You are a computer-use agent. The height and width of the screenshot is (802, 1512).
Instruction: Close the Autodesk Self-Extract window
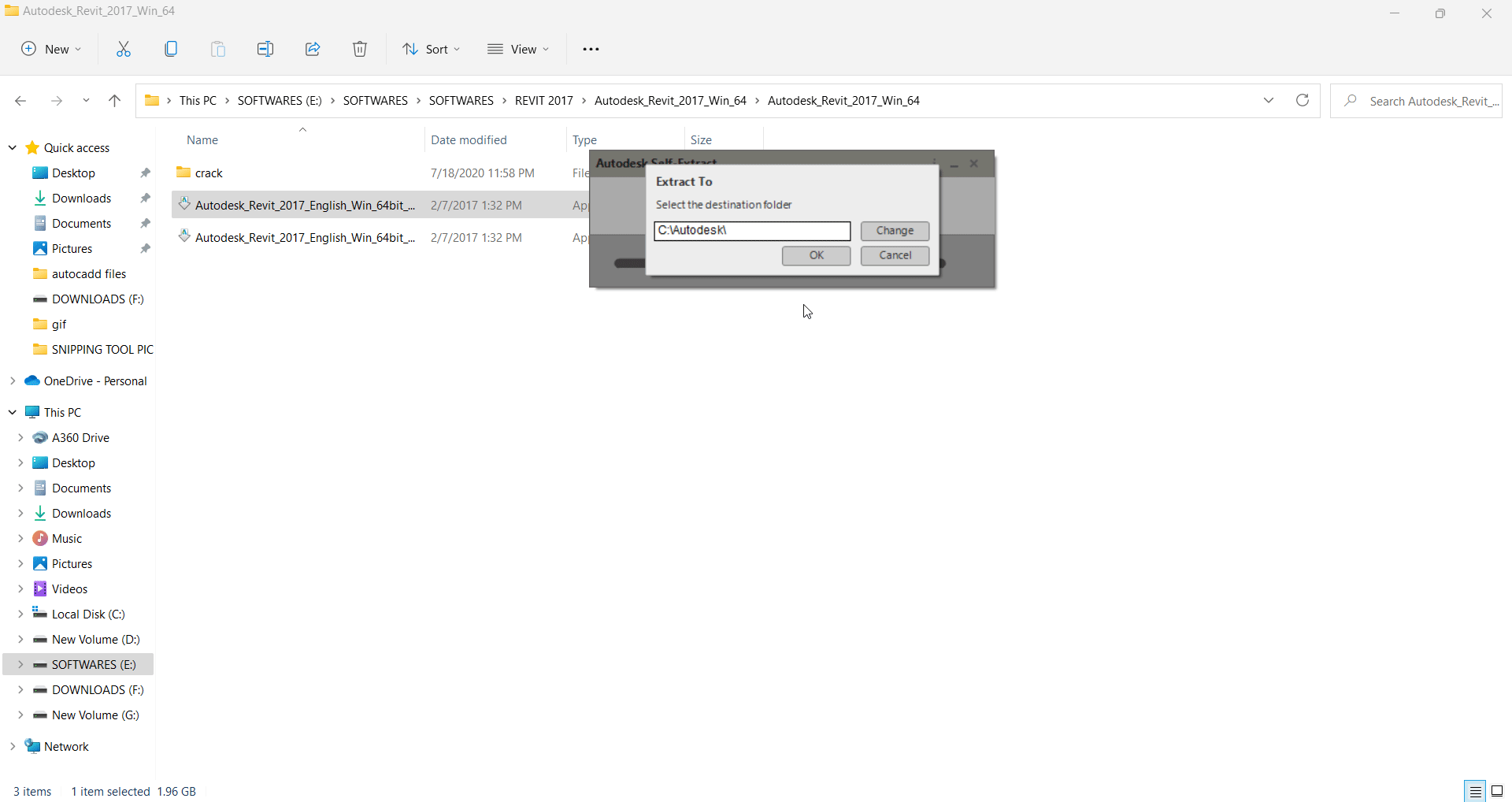974,163
